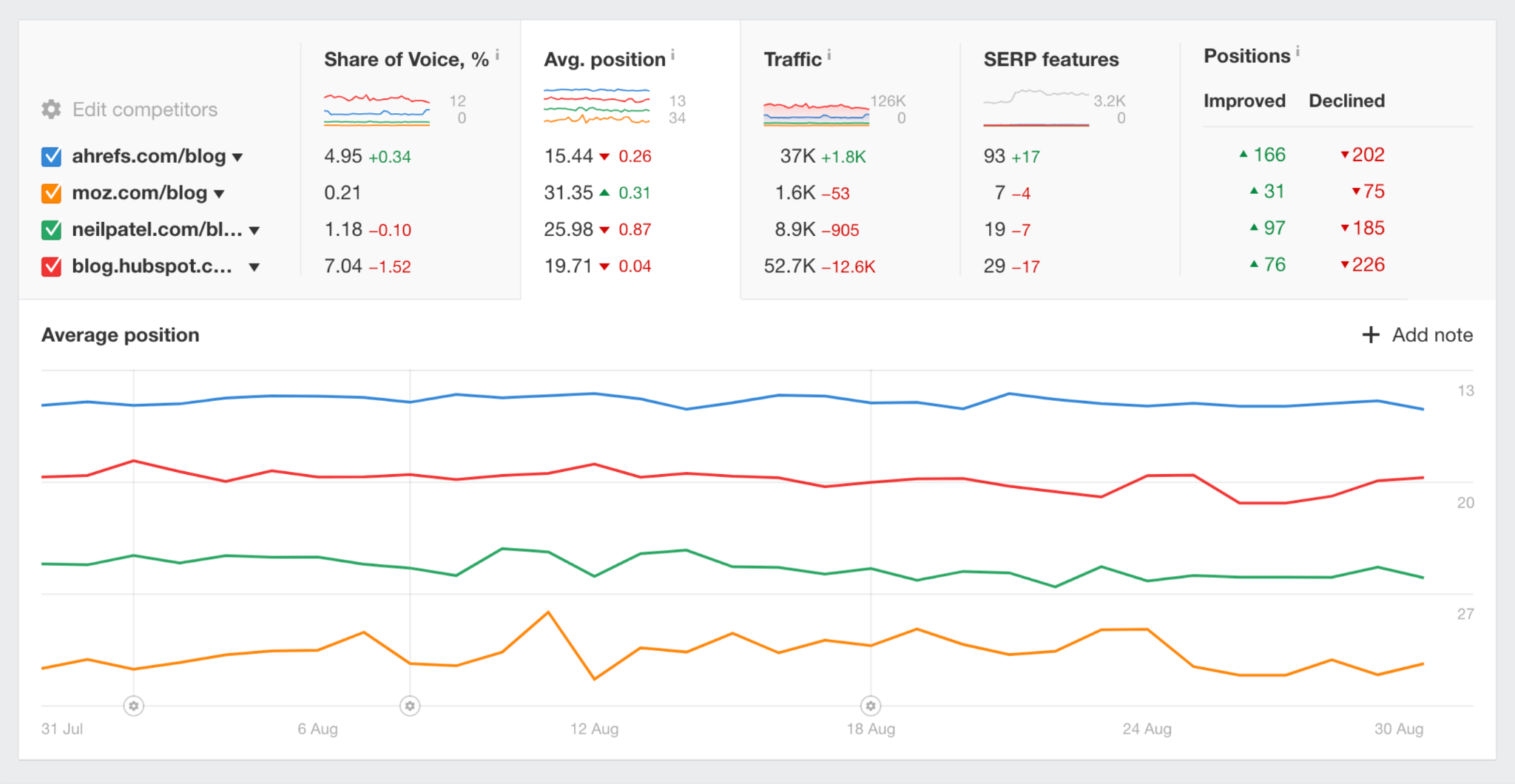Image resolution: width=1515 pixels, height=784 pixels.
Task: Open the note marker gear near 31 Jul
Action: click(x=133, y=706)
